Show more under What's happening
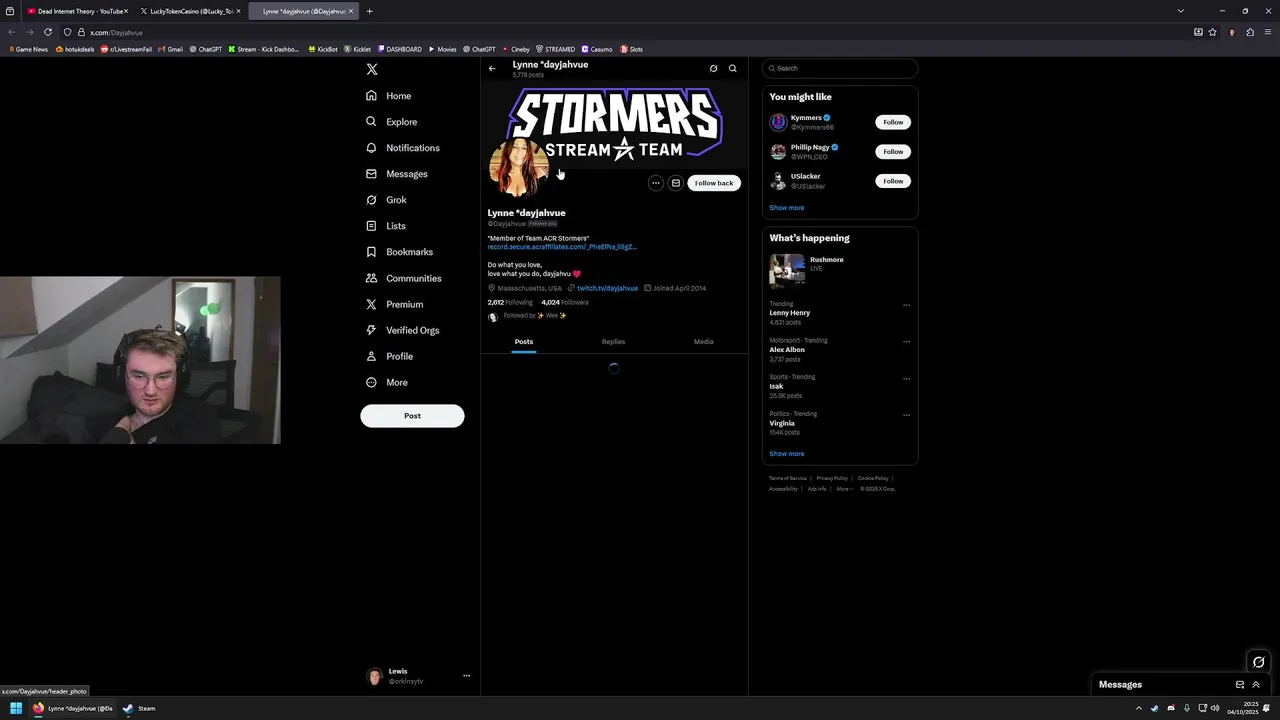The width and height of the screenshot is (1280, 720). [787, 454]
